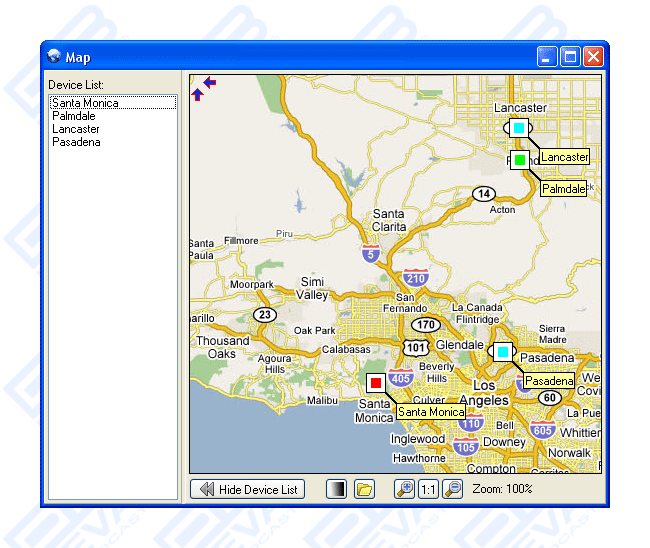
Task: Click the zoom in magnifier button
Action: coord(404,489)
